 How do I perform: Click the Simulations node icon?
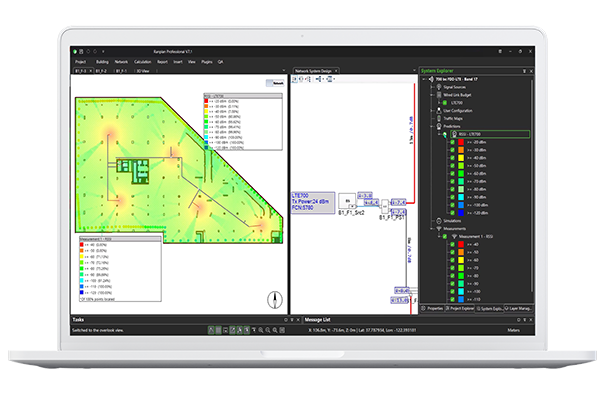pos(438,221)
